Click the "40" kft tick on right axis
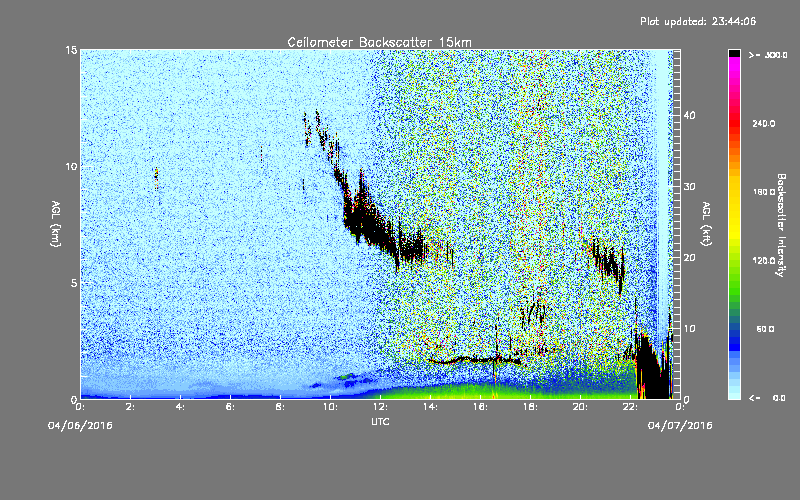This screenshot has width=800, height=500. (689, 115)
